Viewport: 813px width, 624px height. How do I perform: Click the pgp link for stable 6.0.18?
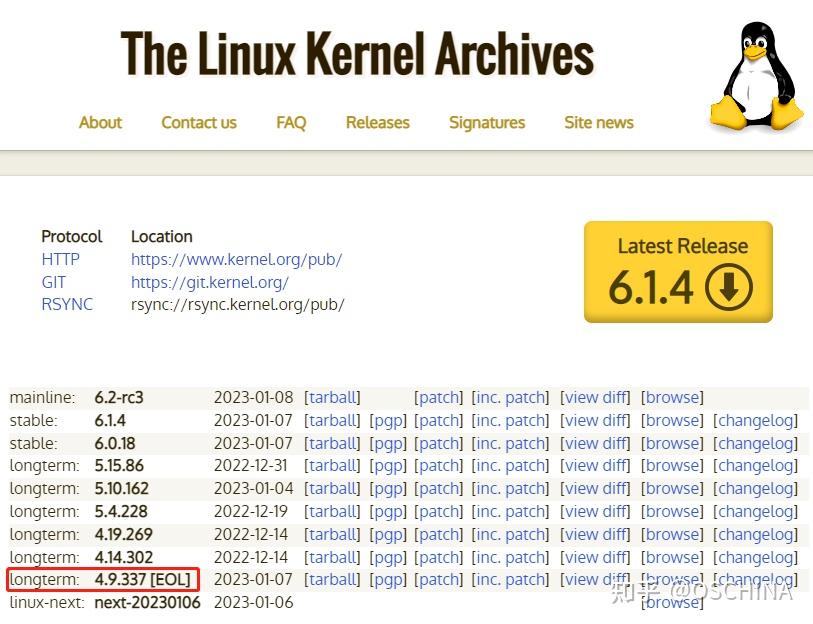(x=388, y=443)
